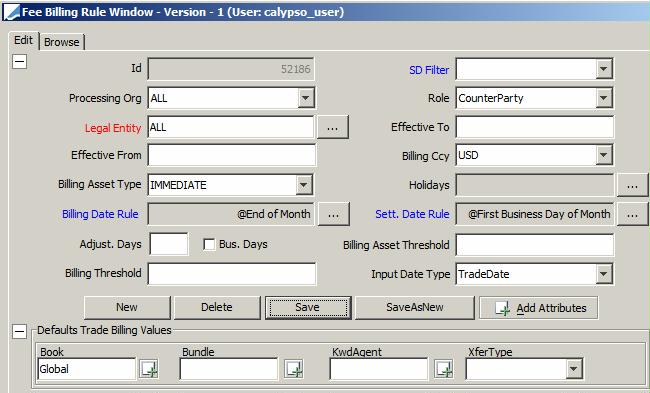The width and height of the screenshot is (650, 393).
Task: Click the red Legal Entity label
Action: pos(113,128)
